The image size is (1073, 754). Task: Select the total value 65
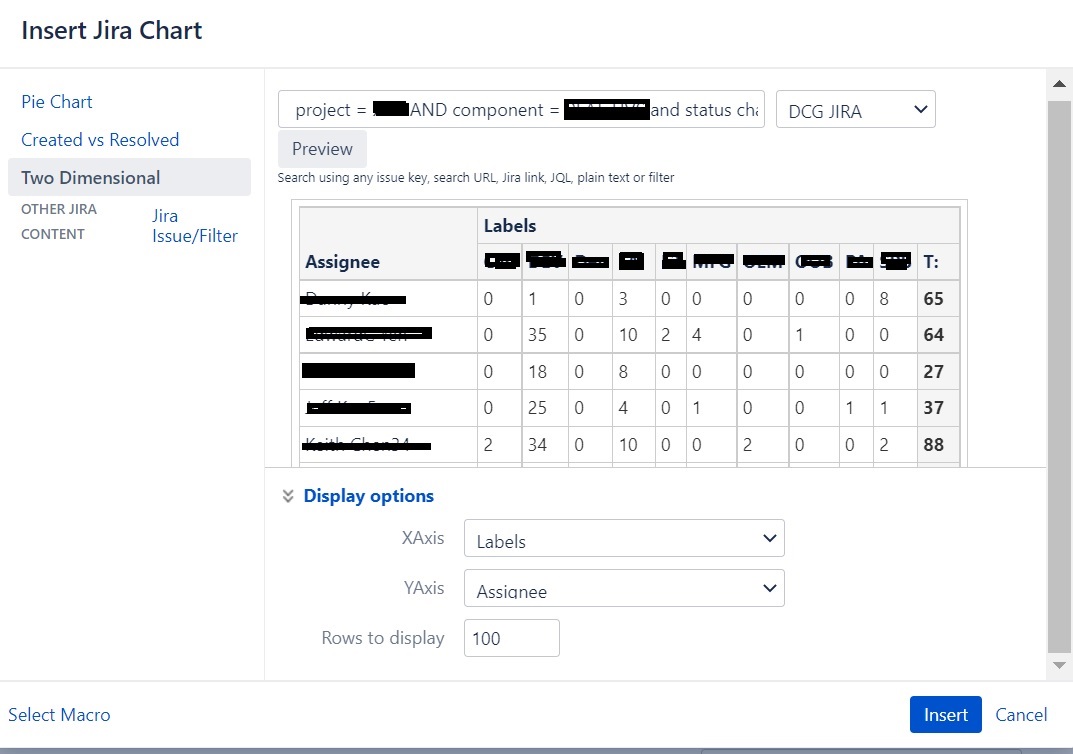click(x=933, y=299)
